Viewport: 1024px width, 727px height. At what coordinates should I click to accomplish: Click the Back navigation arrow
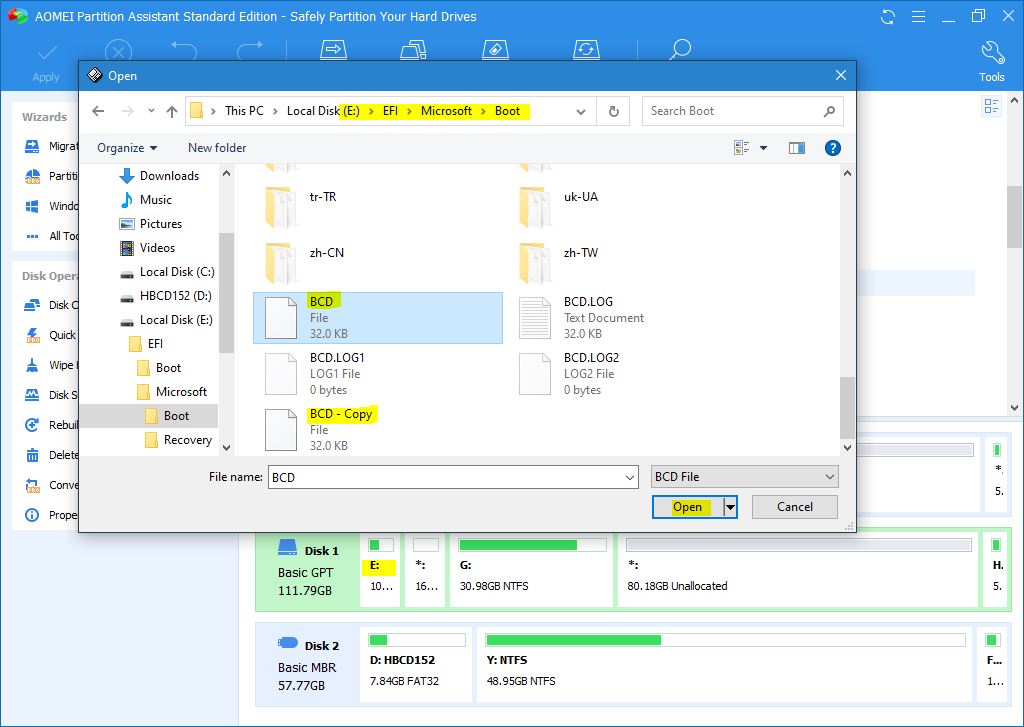[98, 111]
